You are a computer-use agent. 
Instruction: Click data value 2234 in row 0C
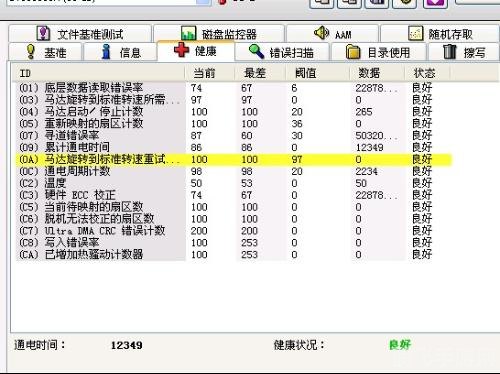tap(366, 171)
